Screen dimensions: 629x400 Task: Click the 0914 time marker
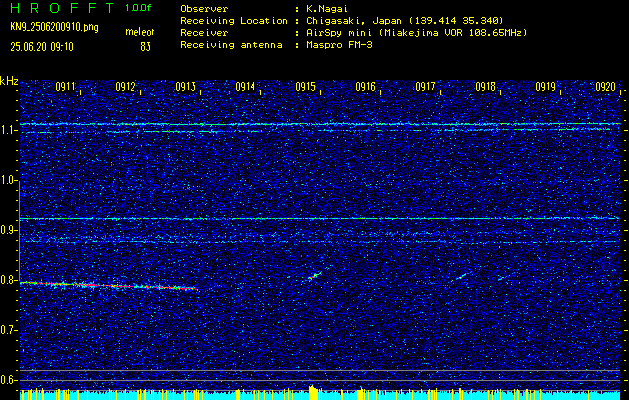pyautogui.click(x=245, y=87)
